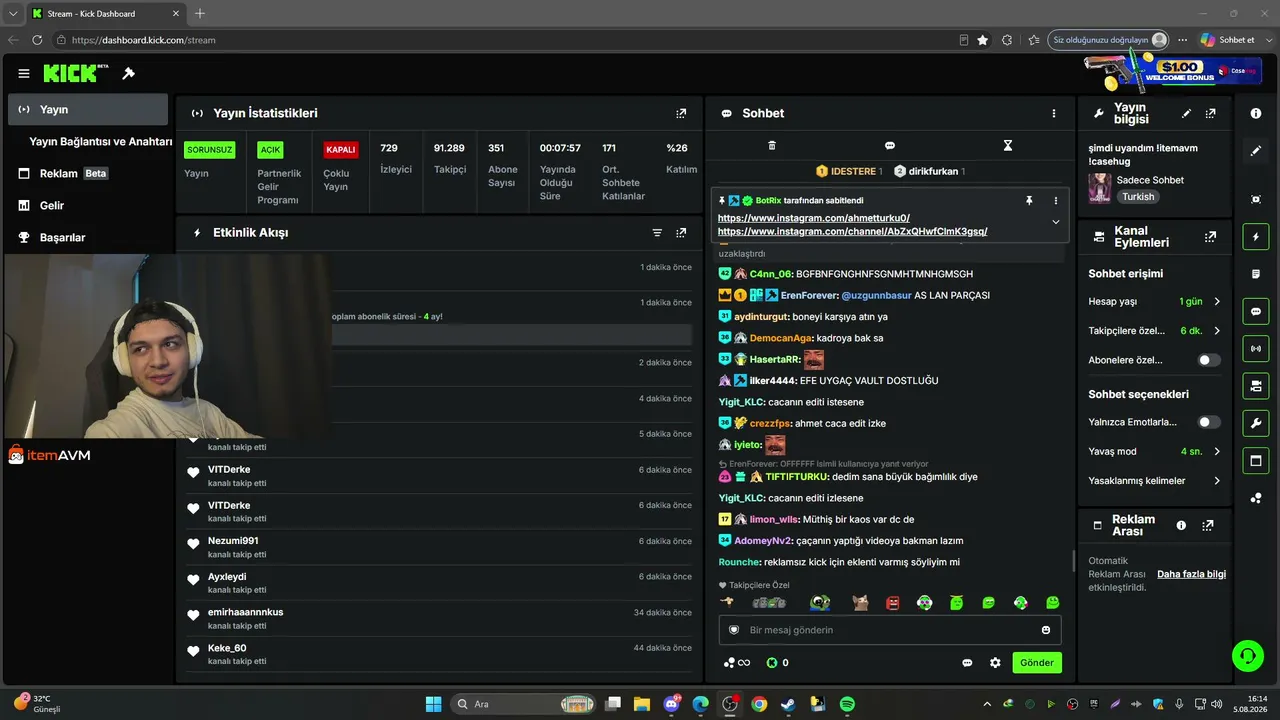
Task: Click the hourglass icon in chat toolbar
Action: click(x=1008, y=145)
